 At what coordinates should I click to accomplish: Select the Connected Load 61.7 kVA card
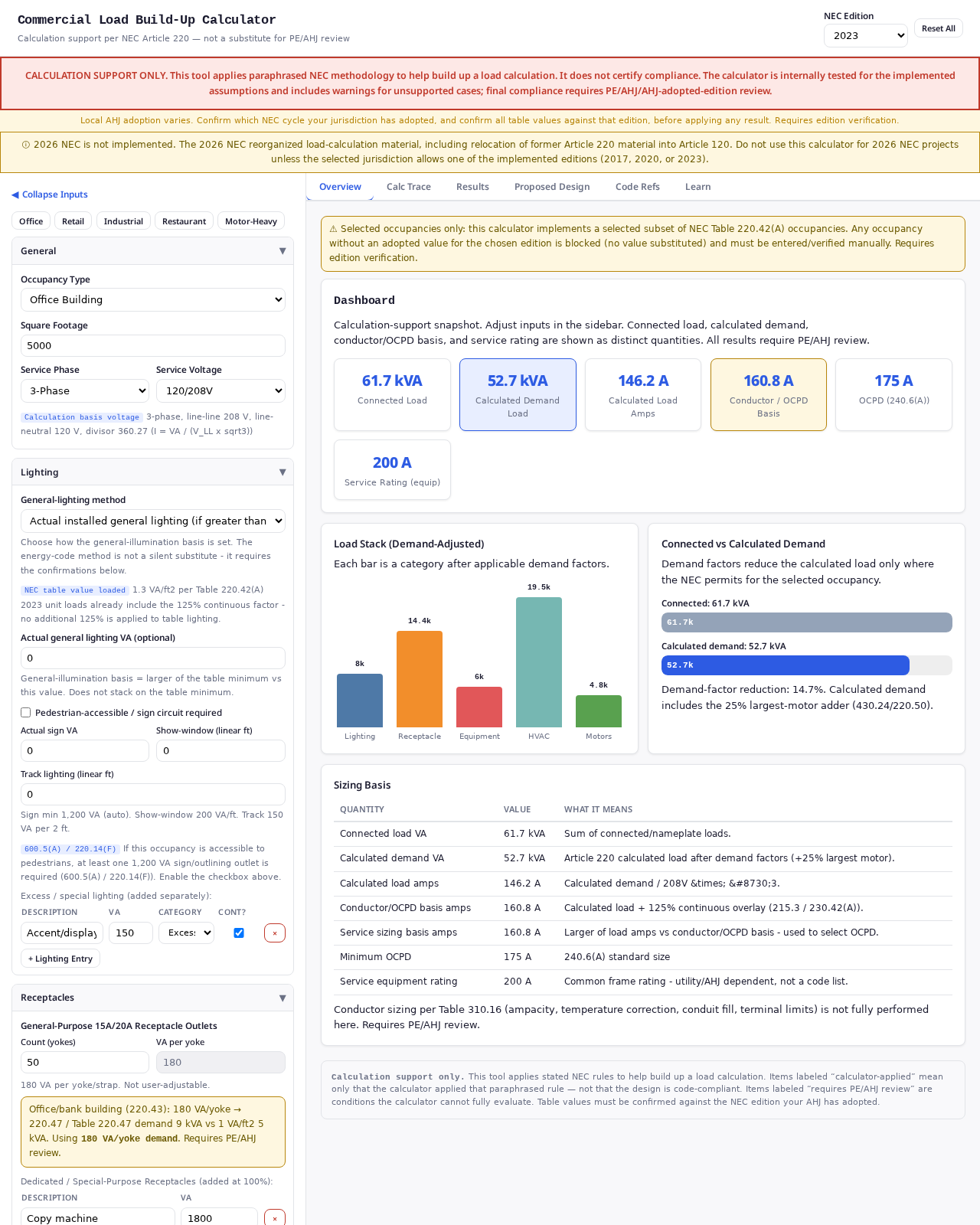(392, 394)
